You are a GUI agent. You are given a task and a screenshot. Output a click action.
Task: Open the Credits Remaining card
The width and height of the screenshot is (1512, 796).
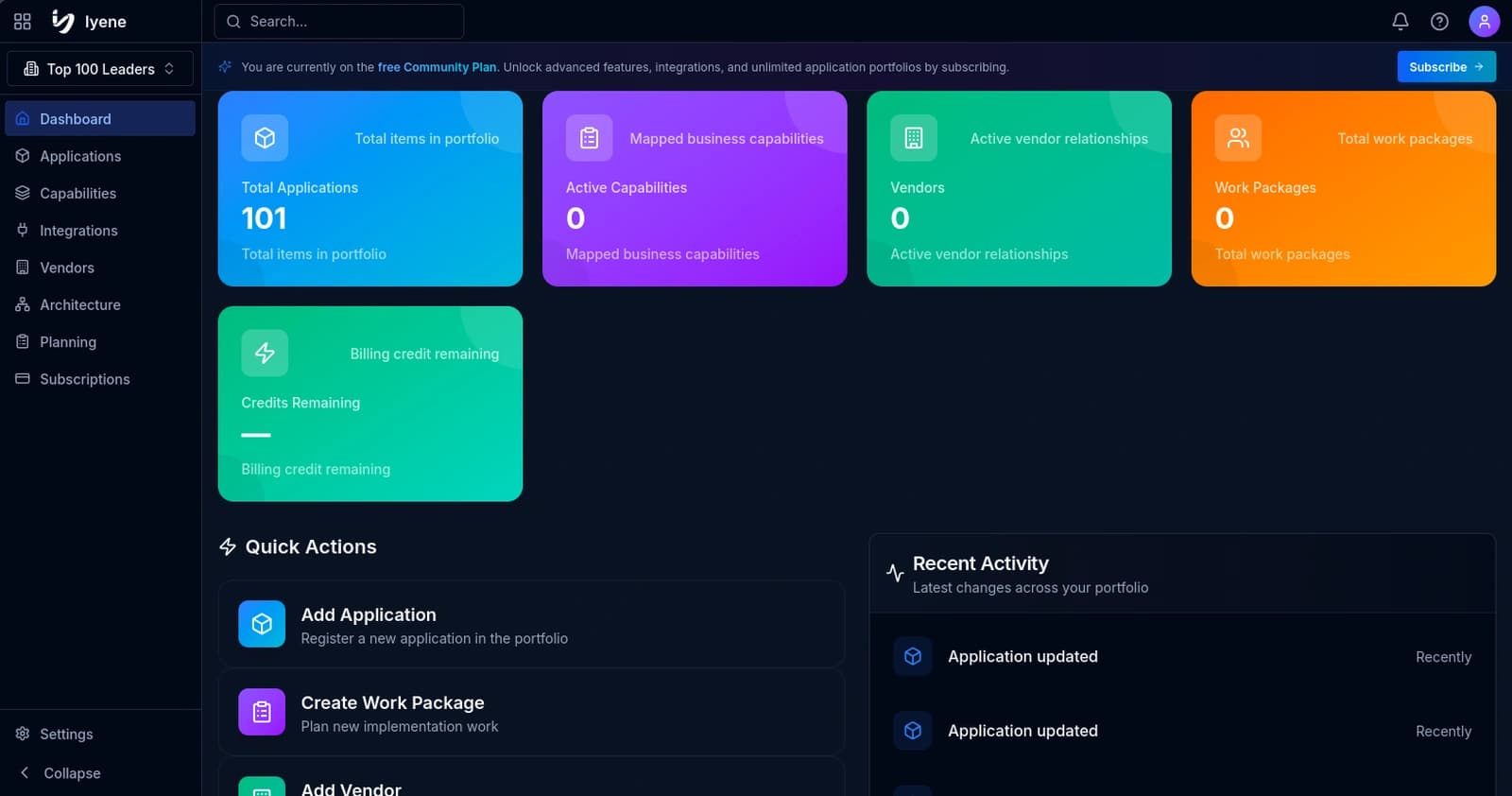[370, 404]
